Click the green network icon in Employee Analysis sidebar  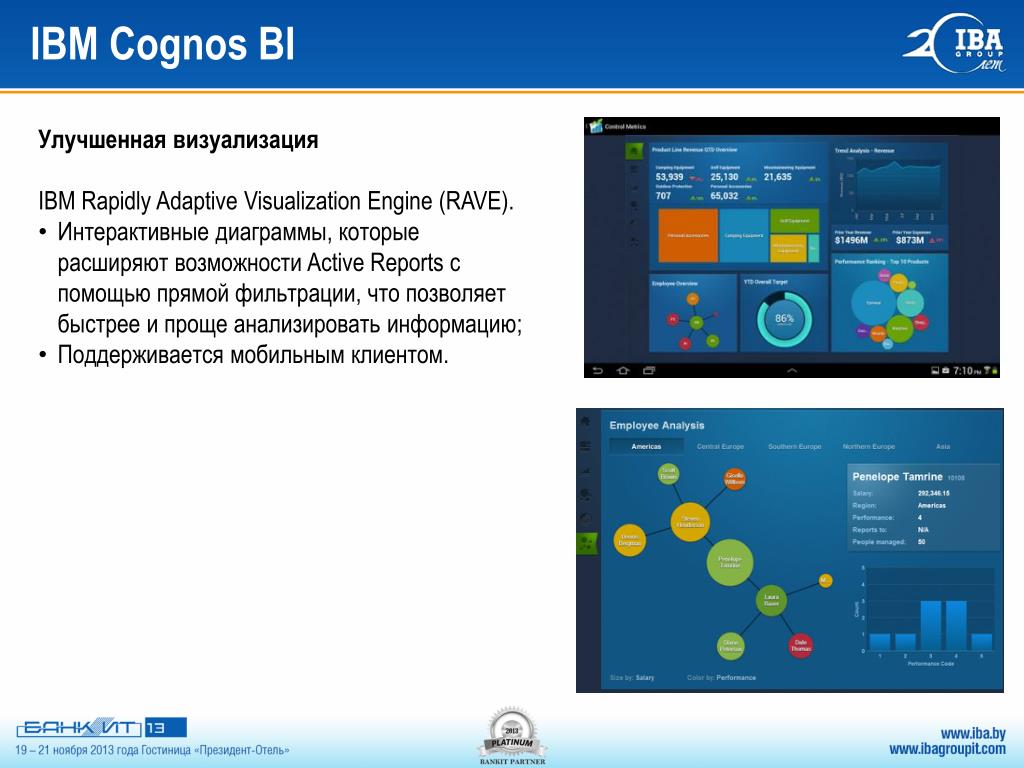click(x=586, y=543)
